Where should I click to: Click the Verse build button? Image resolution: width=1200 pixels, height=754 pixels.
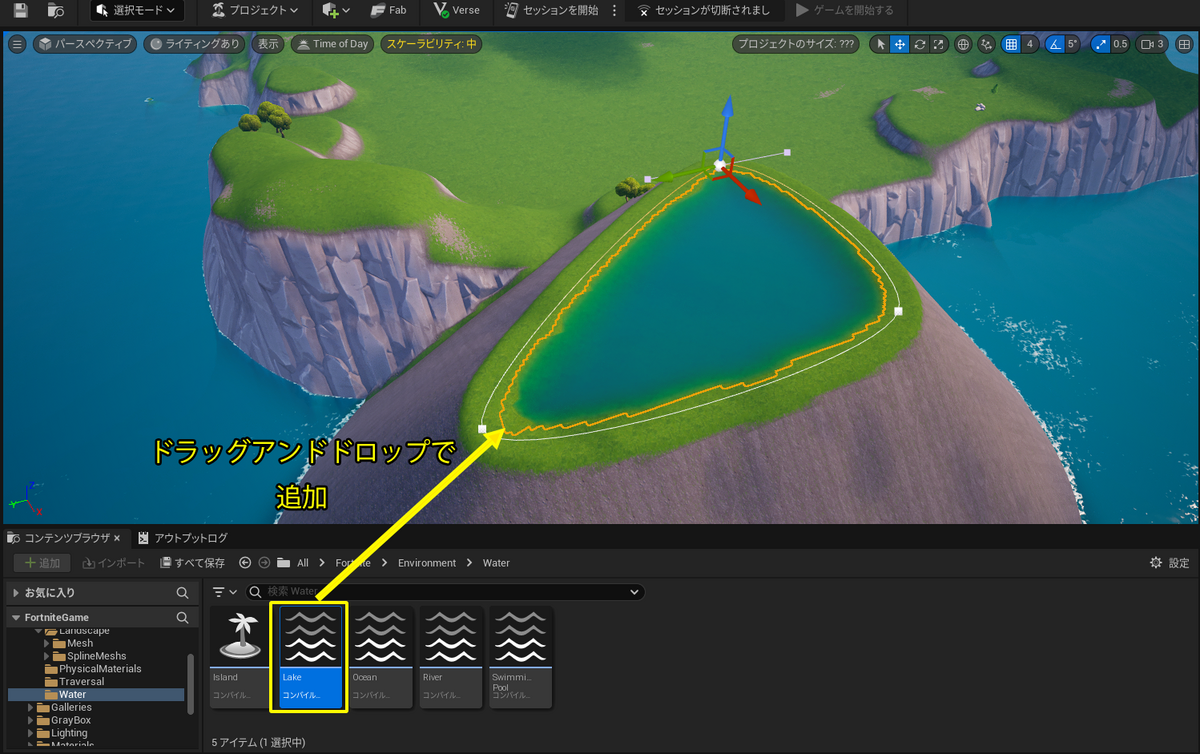(457, 10)
